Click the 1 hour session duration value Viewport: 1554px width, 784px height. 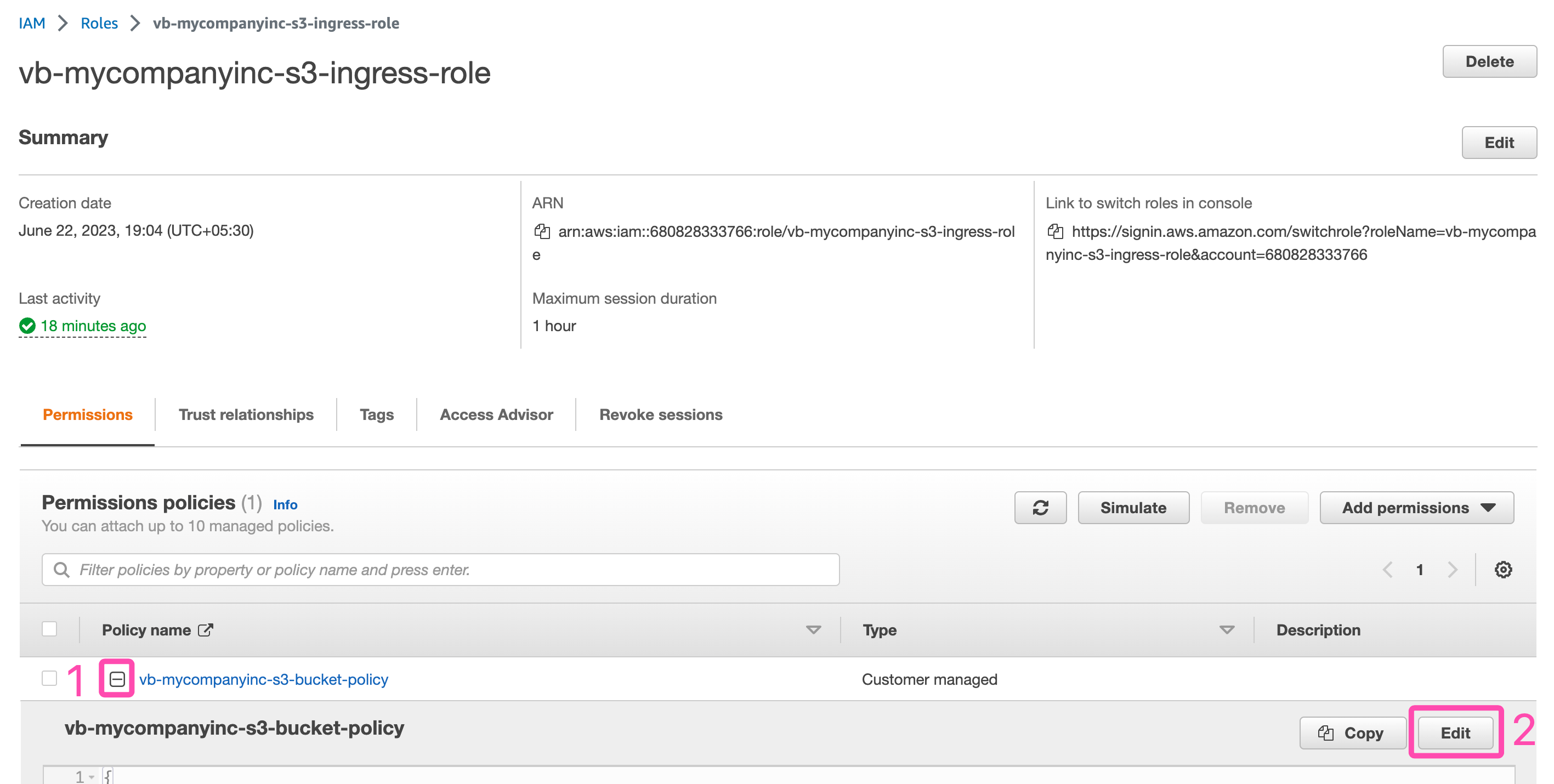[x=554, y=326]
